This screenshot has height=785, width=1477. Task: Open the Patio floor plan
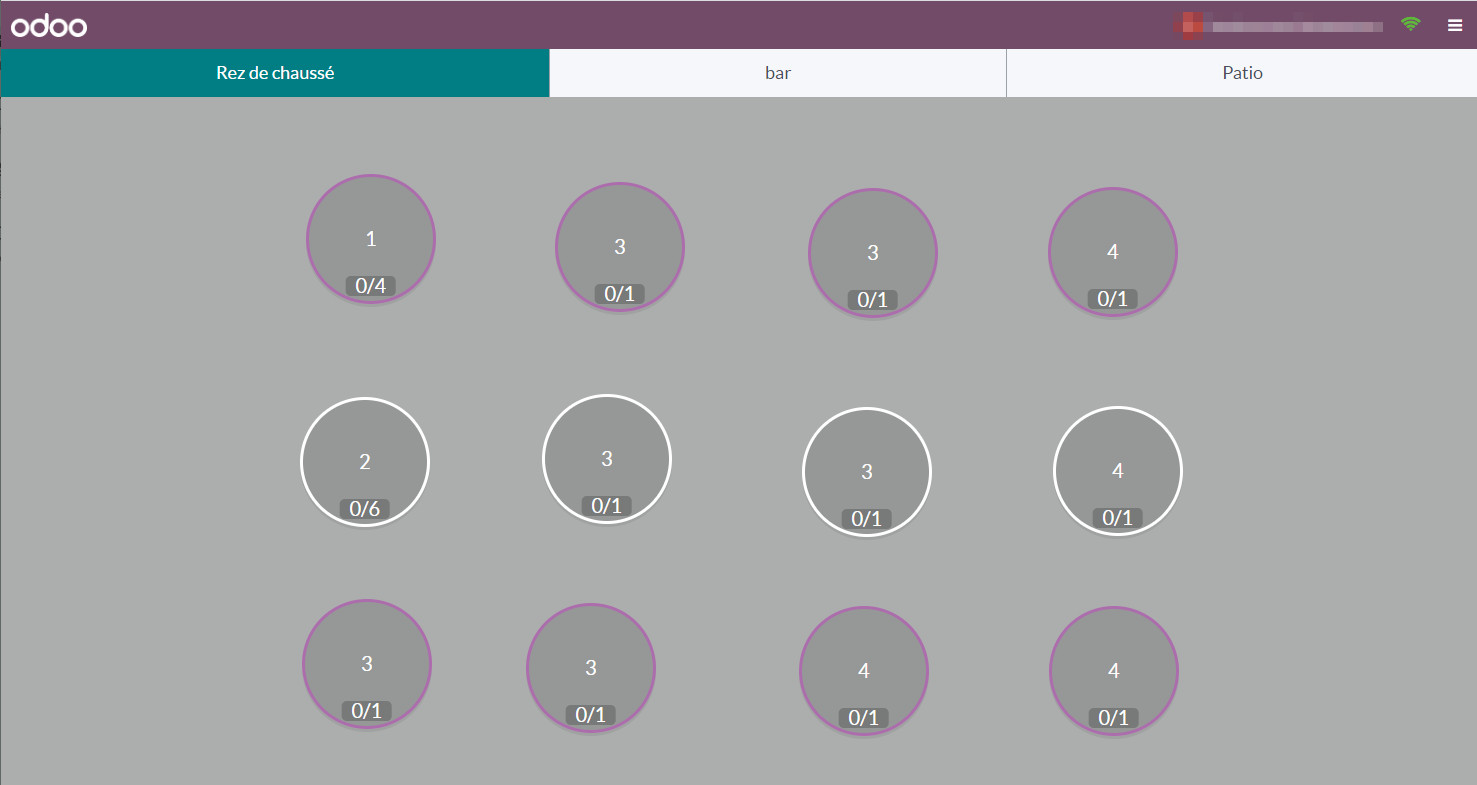(1241, 72)
